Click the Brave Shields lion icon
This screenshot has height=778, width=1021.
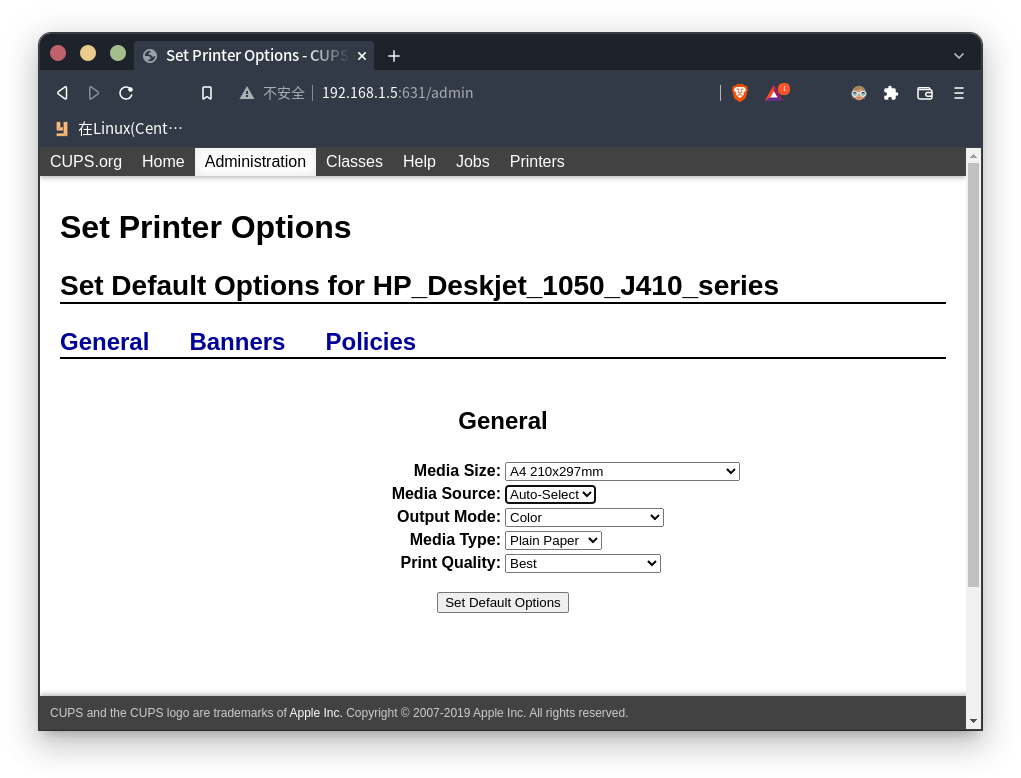[739, 92]
